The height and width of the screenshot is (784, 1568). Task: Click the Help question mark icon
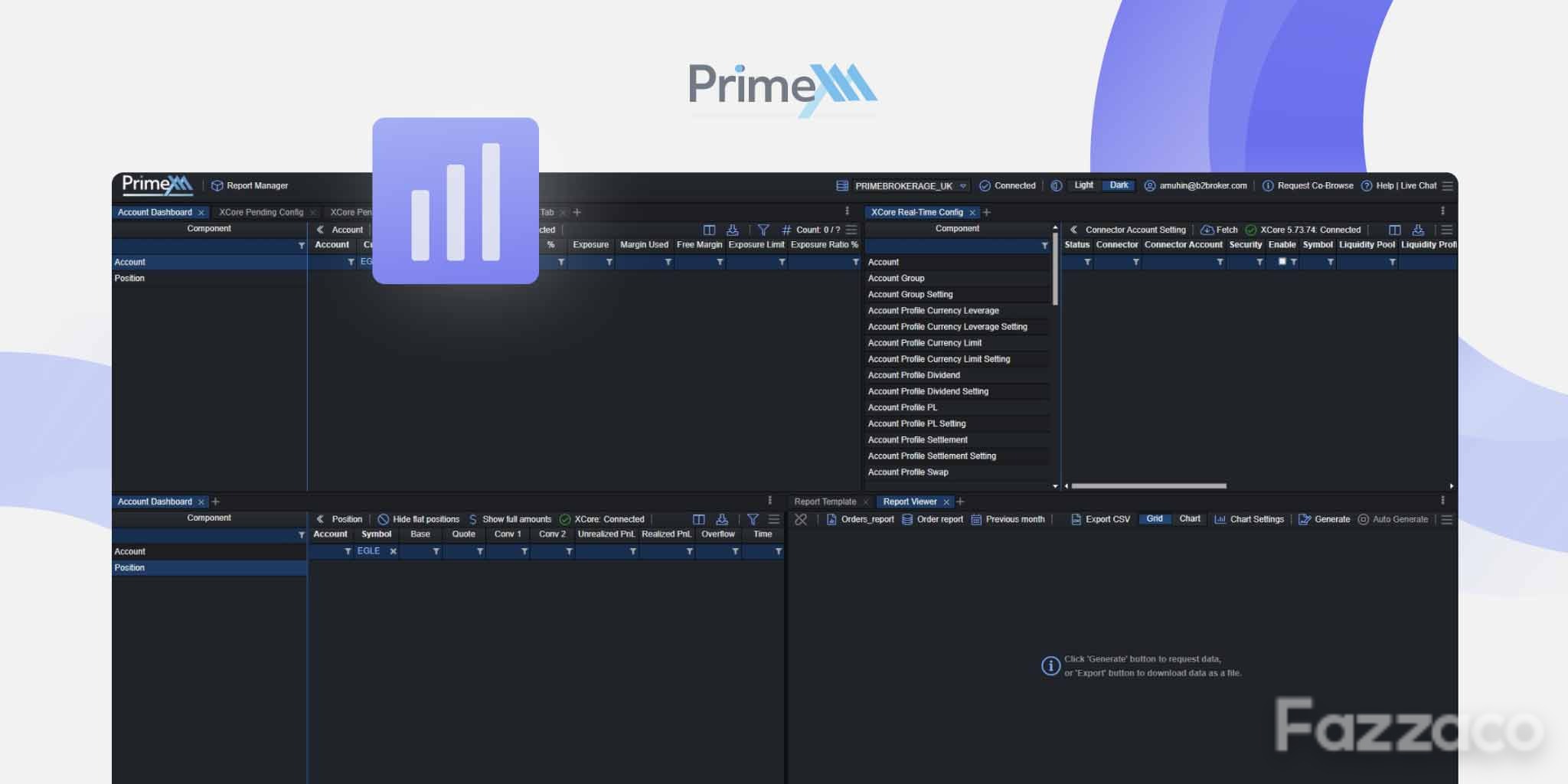coord(1367,186)
